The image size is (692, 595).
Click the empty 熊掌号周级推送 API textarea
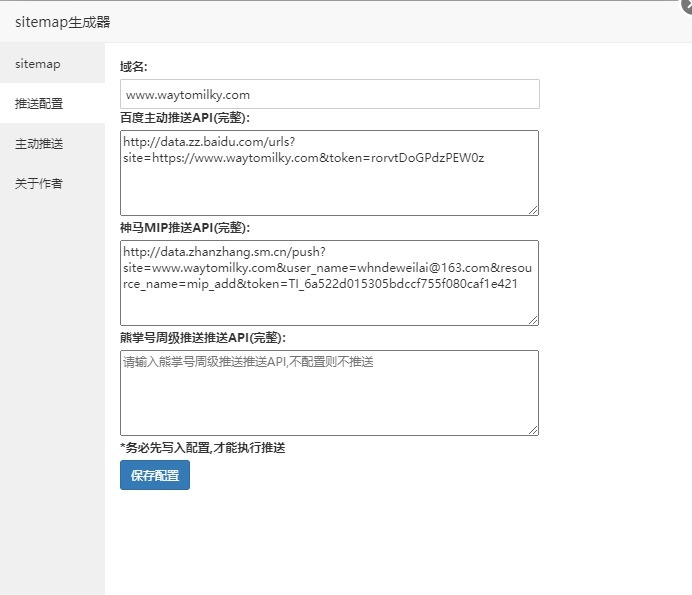click(x=329, y=393)
